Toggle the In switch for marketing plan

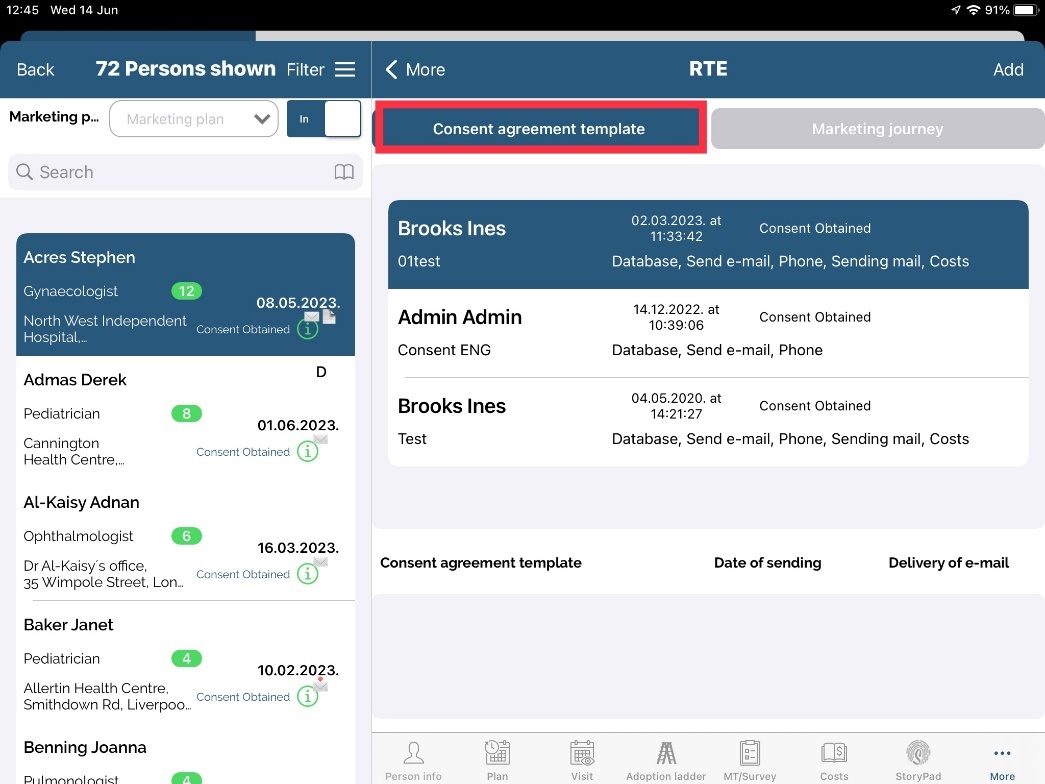[323, 119]
